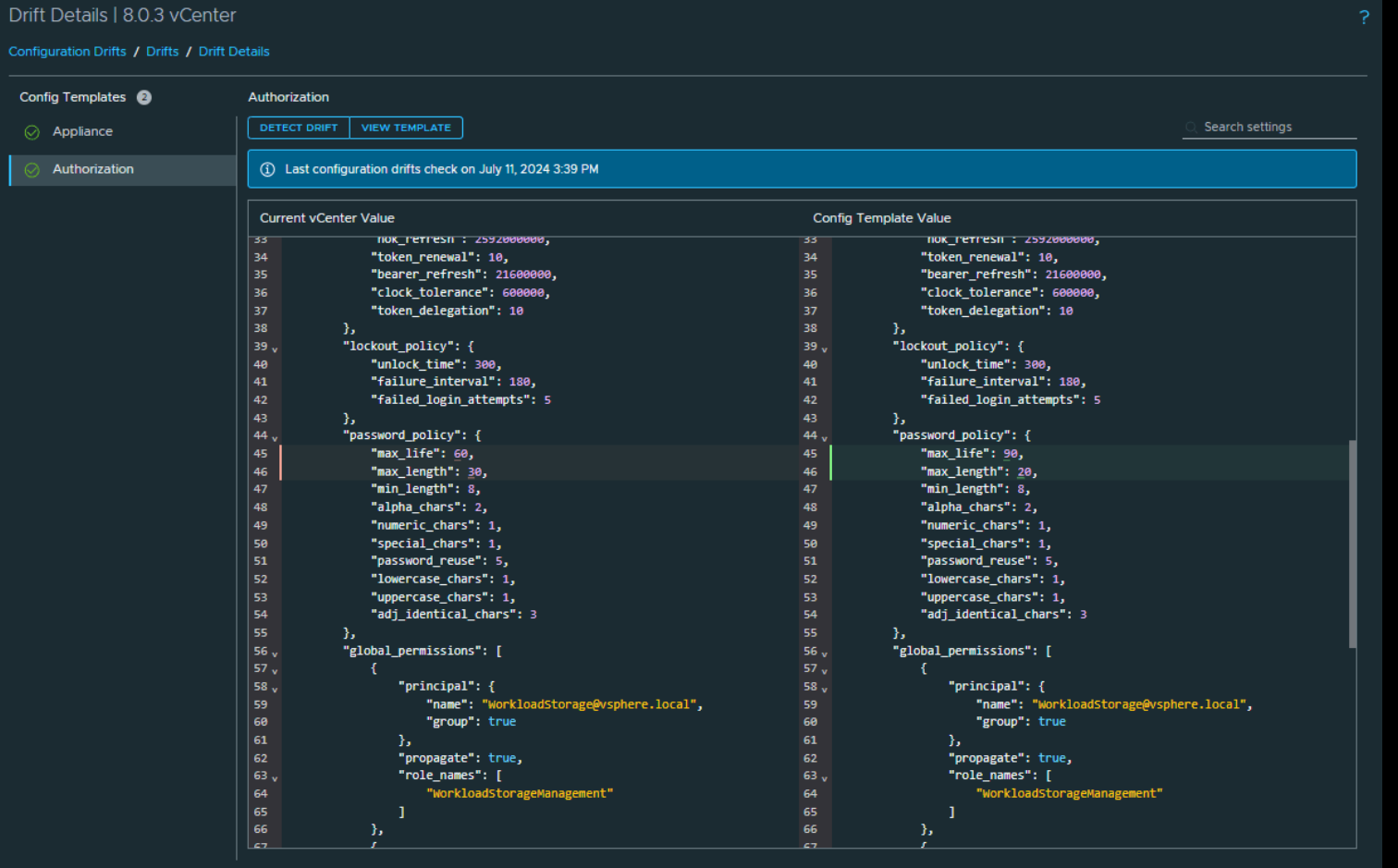Open the View Template button

click(406, 128)
